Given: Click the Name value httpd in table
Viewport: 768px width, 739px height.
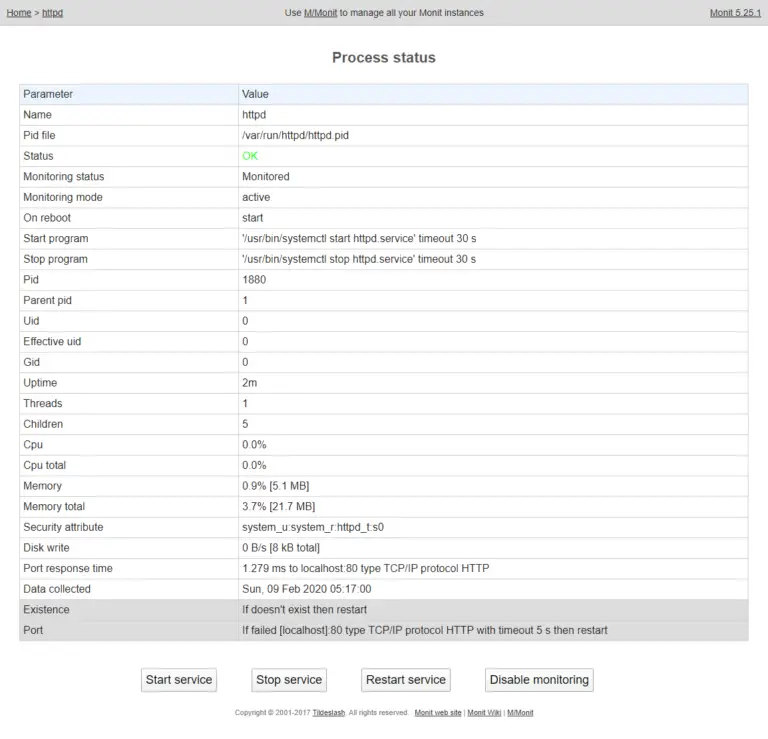Looking at the screenshot, I should click(x=254, y=115).
